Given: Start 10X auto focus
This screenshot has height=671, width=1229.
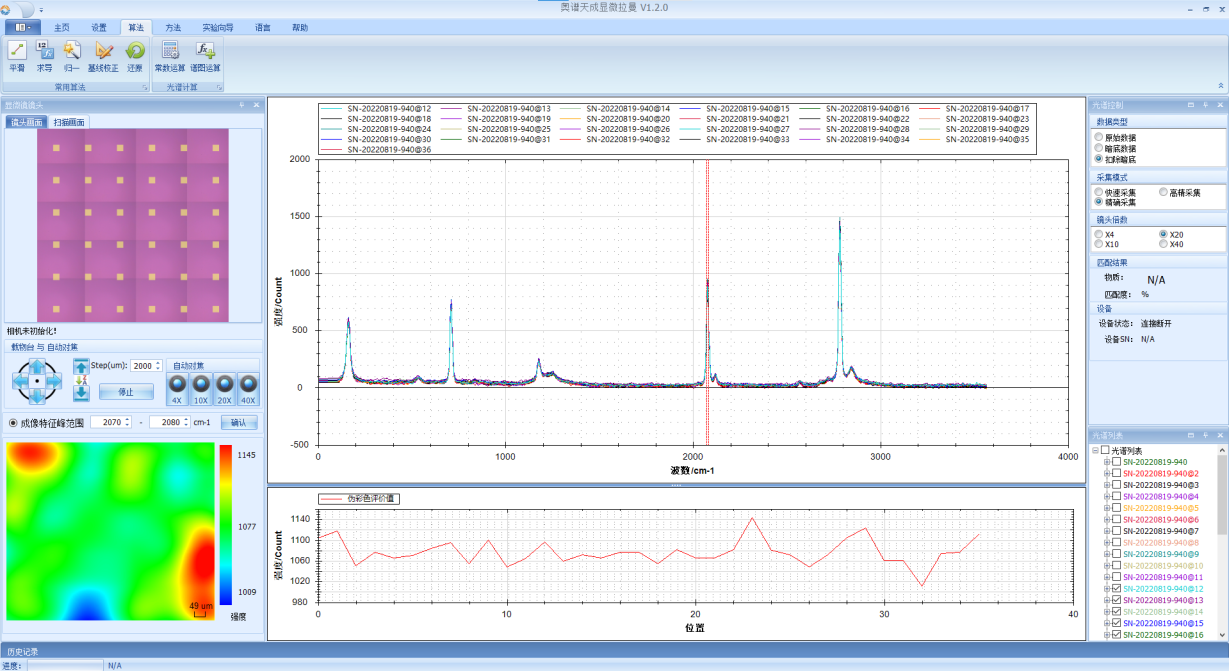Looking at the screenshot, I should coord(201,389).
